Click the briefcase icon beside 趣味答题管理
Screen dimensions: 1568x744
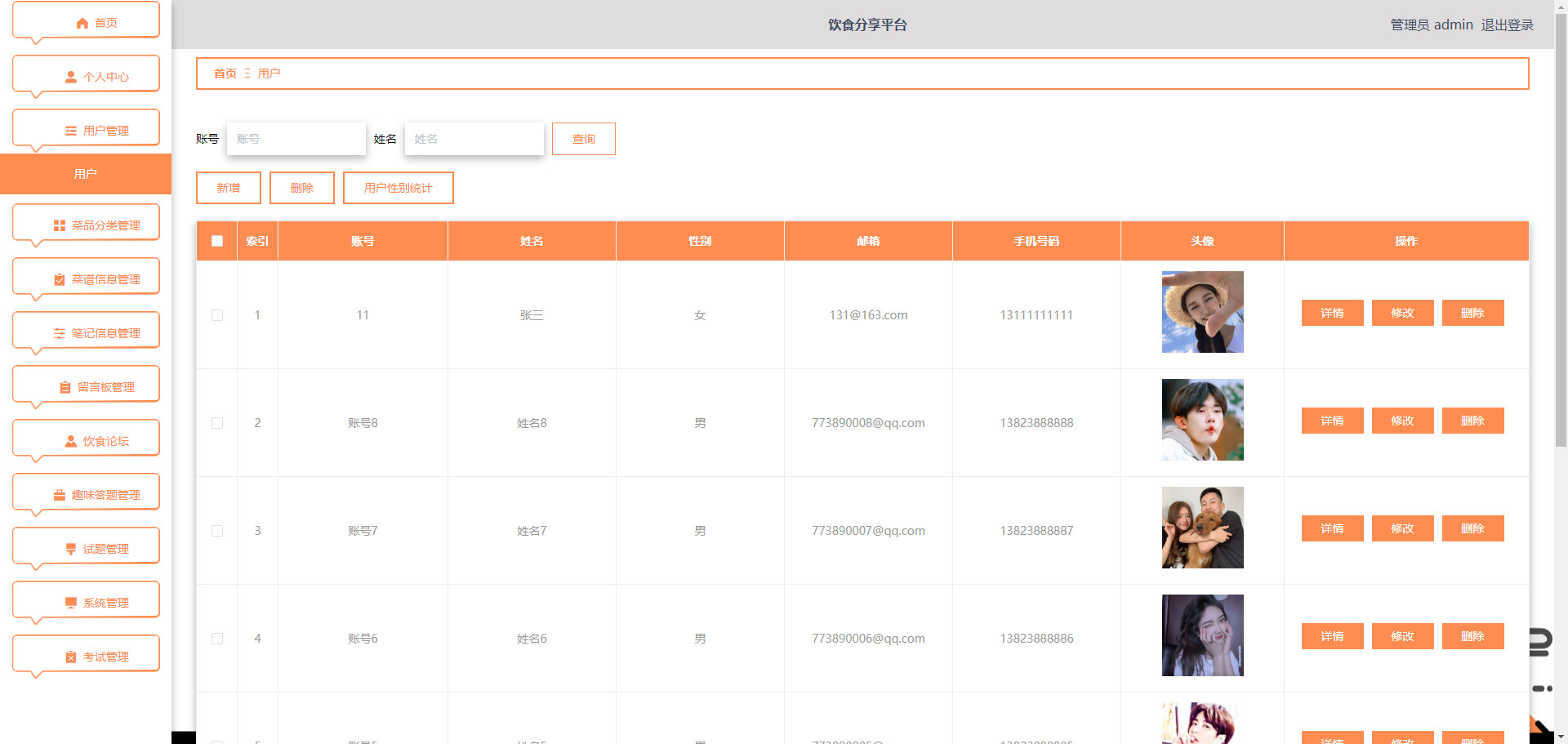click(x=59, y=495)
